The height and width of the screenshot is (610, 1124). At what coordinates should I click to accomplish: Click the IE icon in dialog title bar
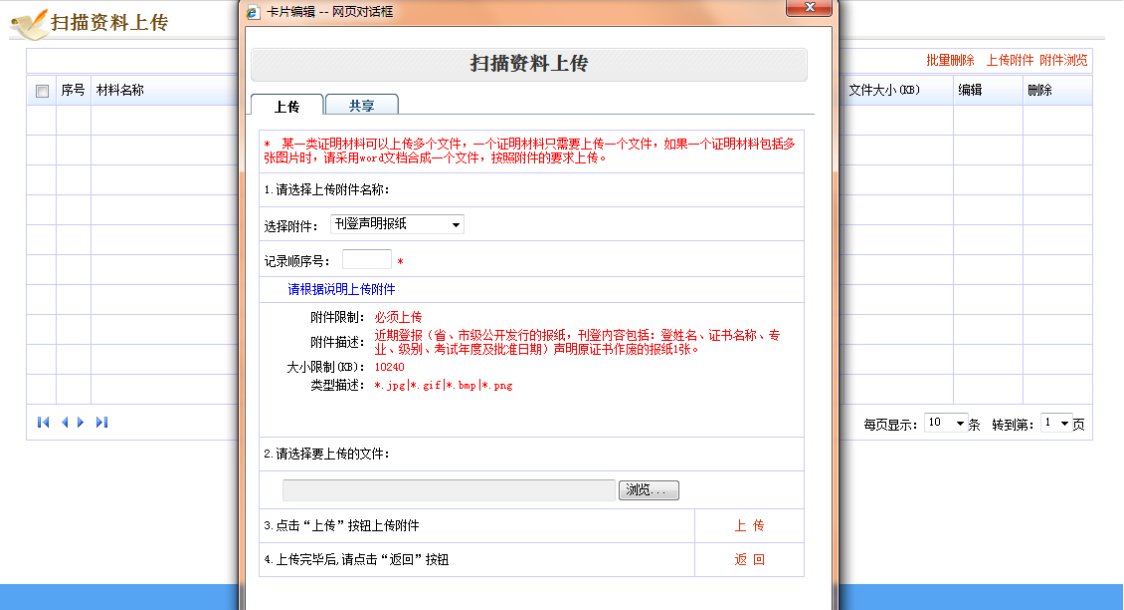click(253, 12)
